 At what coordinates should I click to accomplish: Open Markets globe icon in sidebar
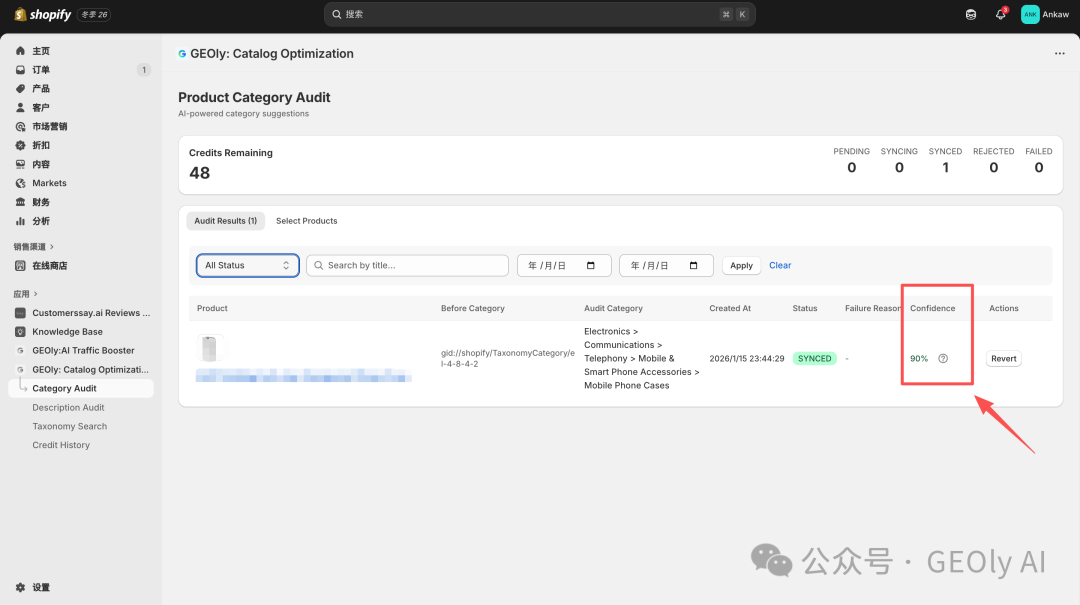point(20,183)
